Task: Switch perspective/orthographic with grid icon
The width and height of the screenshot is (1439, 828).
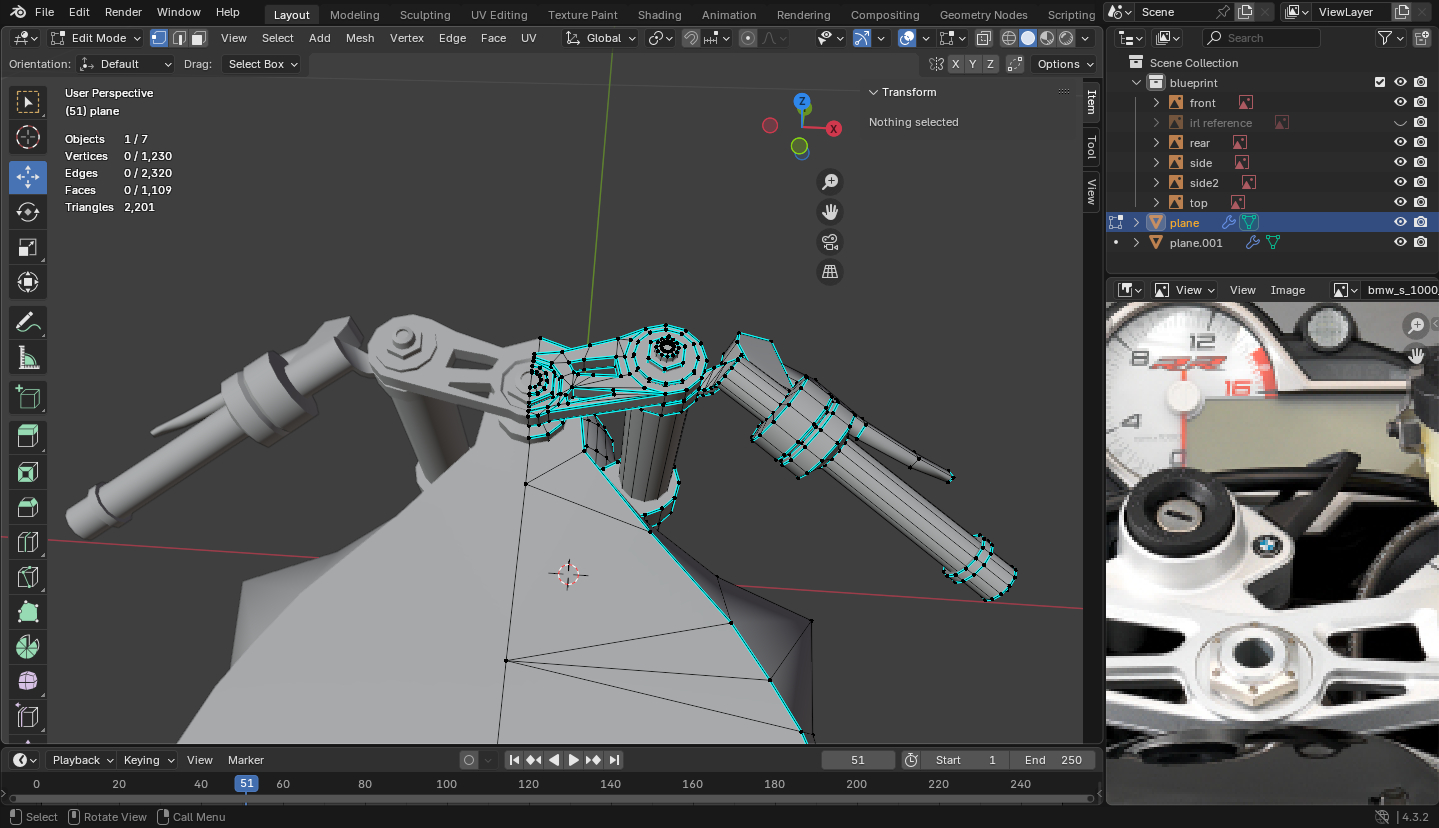Action: tap(829, 272)
